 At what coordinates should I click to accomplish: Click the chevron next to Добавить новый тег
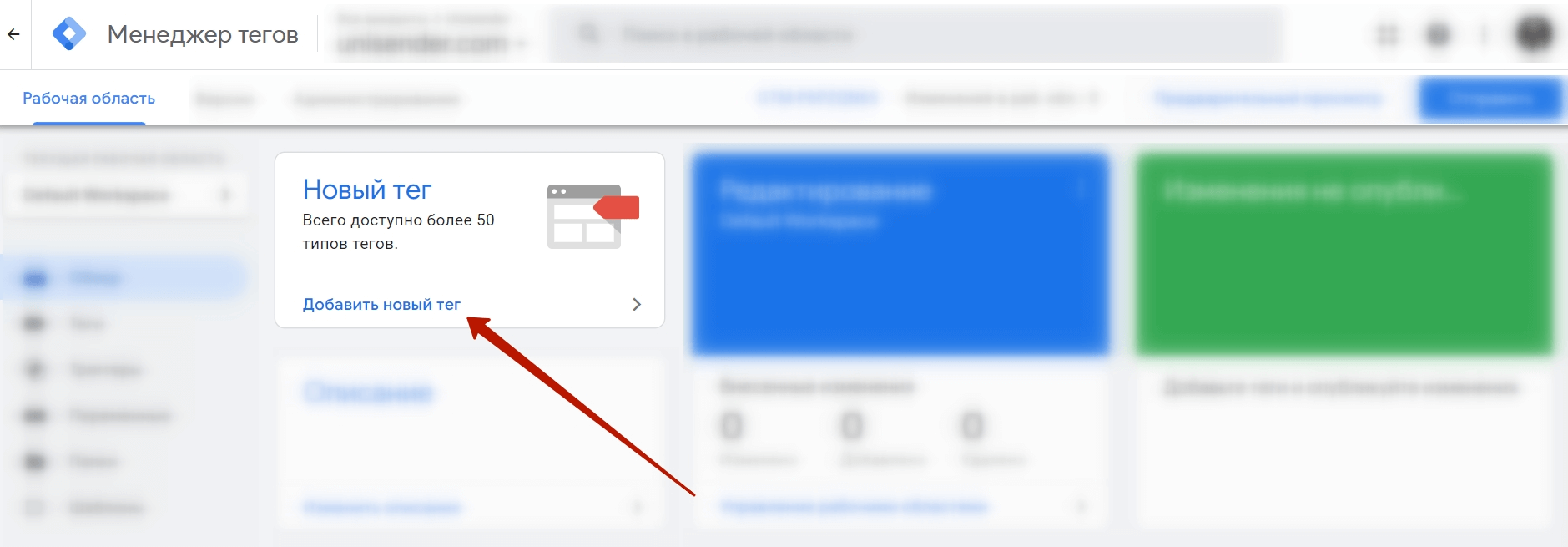(x=637, y=305)
